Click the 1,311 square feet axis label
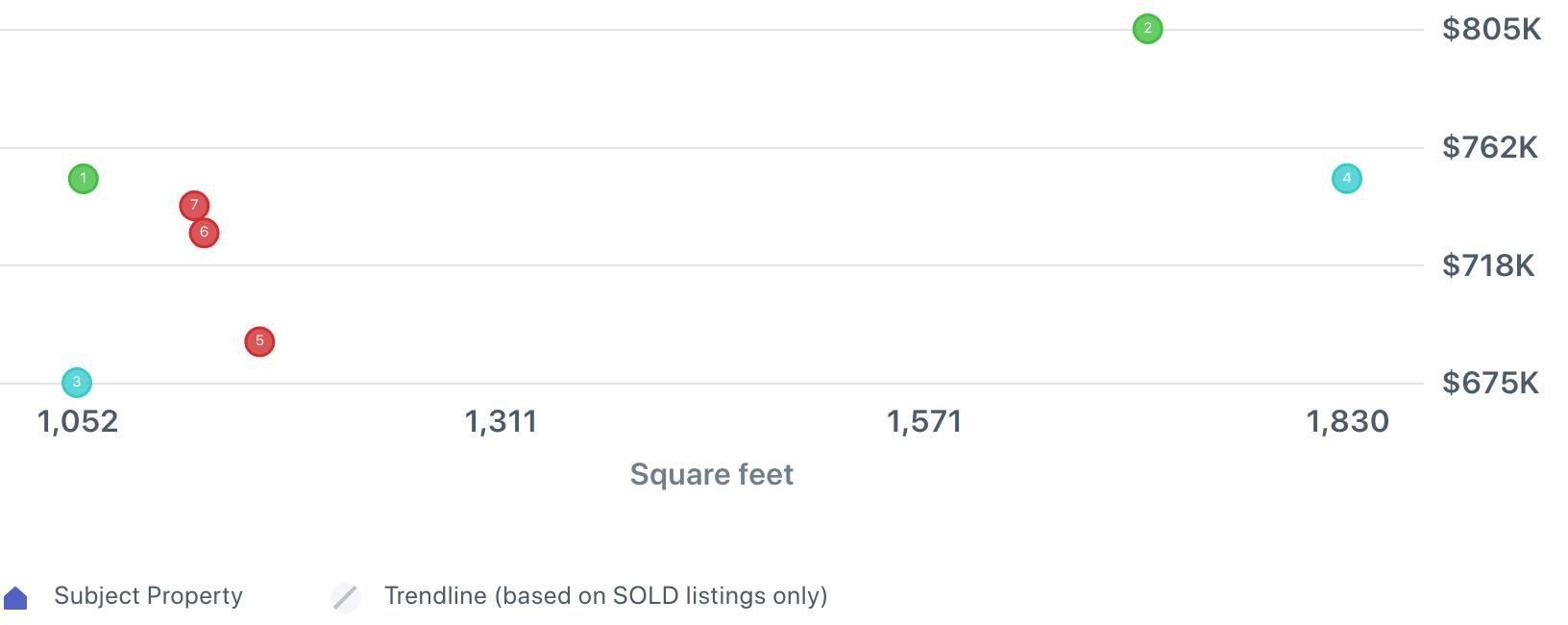The width and height of the screenshot is (1568, 625). pos(501,421)
